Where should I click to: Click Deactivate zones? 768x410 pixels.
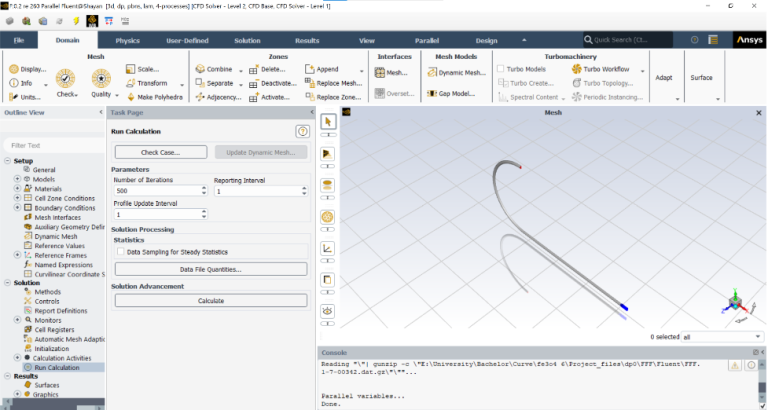click(273, 83)
